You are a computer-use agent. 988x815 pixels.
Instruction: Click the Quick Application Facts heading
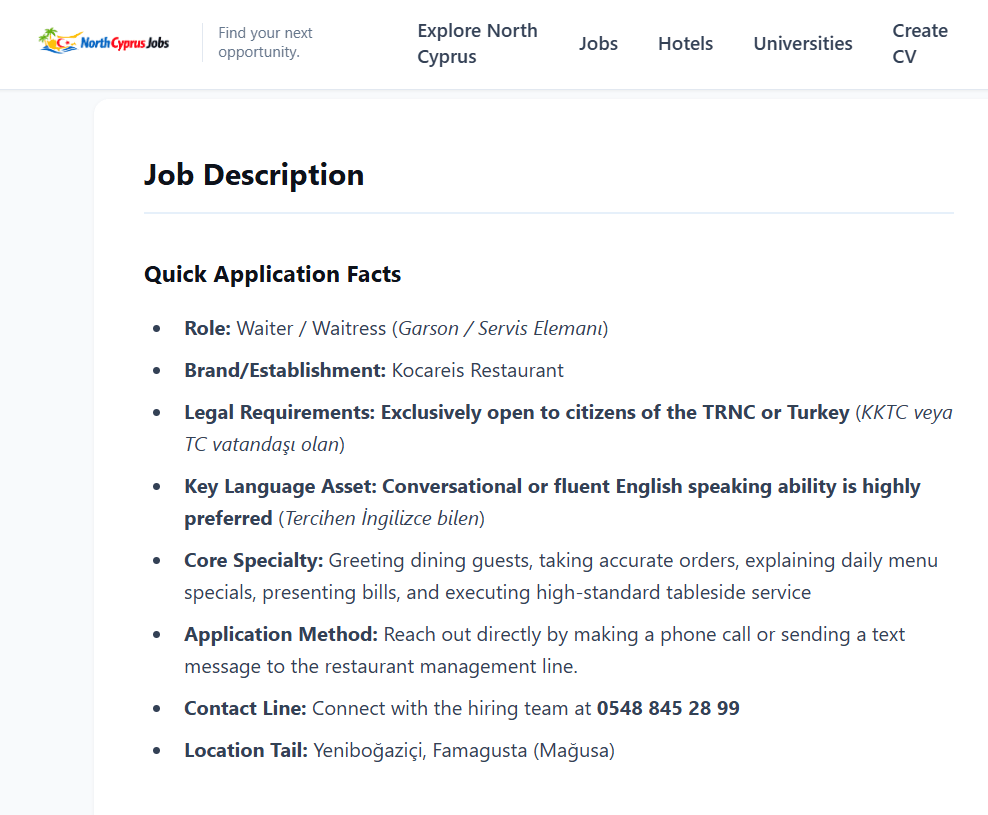pos(272,274)
